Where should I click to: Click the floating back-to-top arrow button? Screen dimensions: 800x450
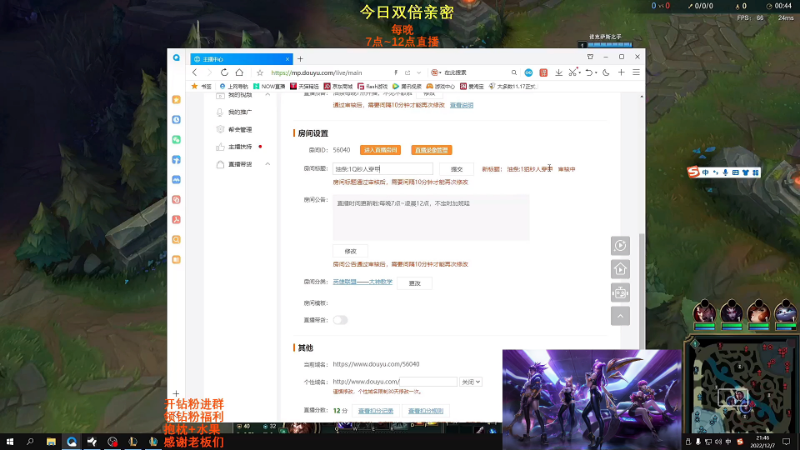click(x=620, y=316)
